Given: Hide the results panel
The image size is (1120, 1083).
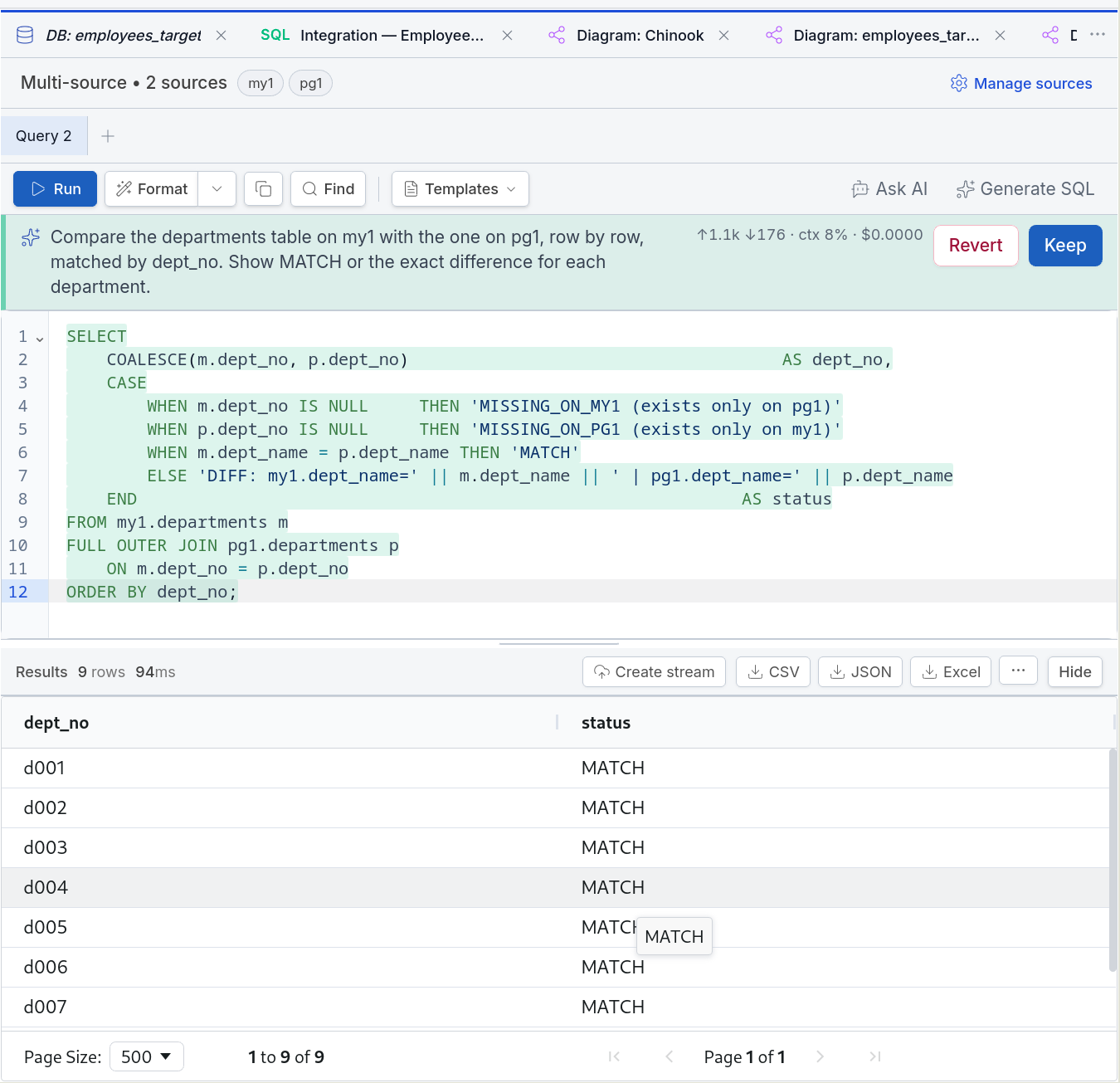Looking at the screenshot, I should 1075,671.
